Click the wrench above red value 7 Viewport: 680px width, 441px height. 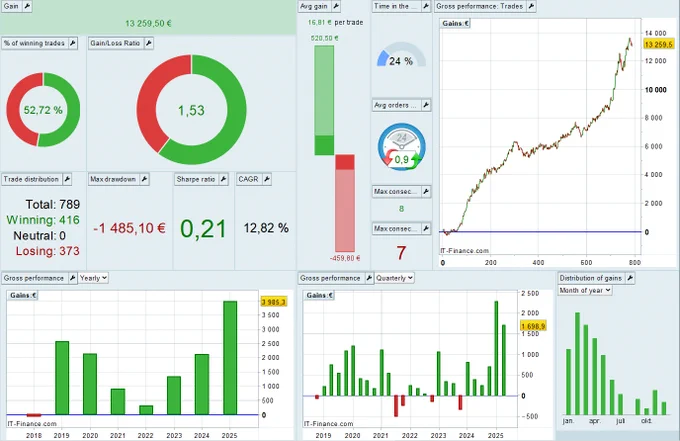pos(425,229)
